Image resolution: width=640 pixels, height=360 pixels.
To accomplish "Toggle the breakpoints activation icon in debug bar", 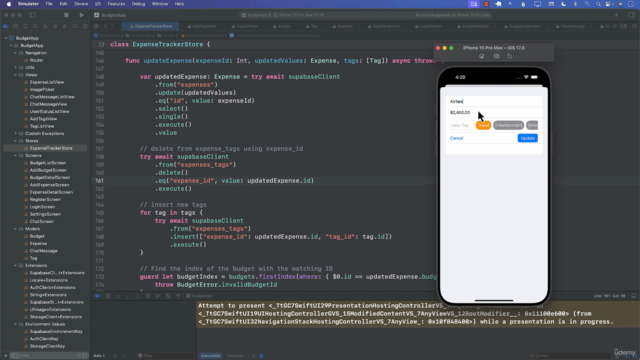I will pos(97,296).
